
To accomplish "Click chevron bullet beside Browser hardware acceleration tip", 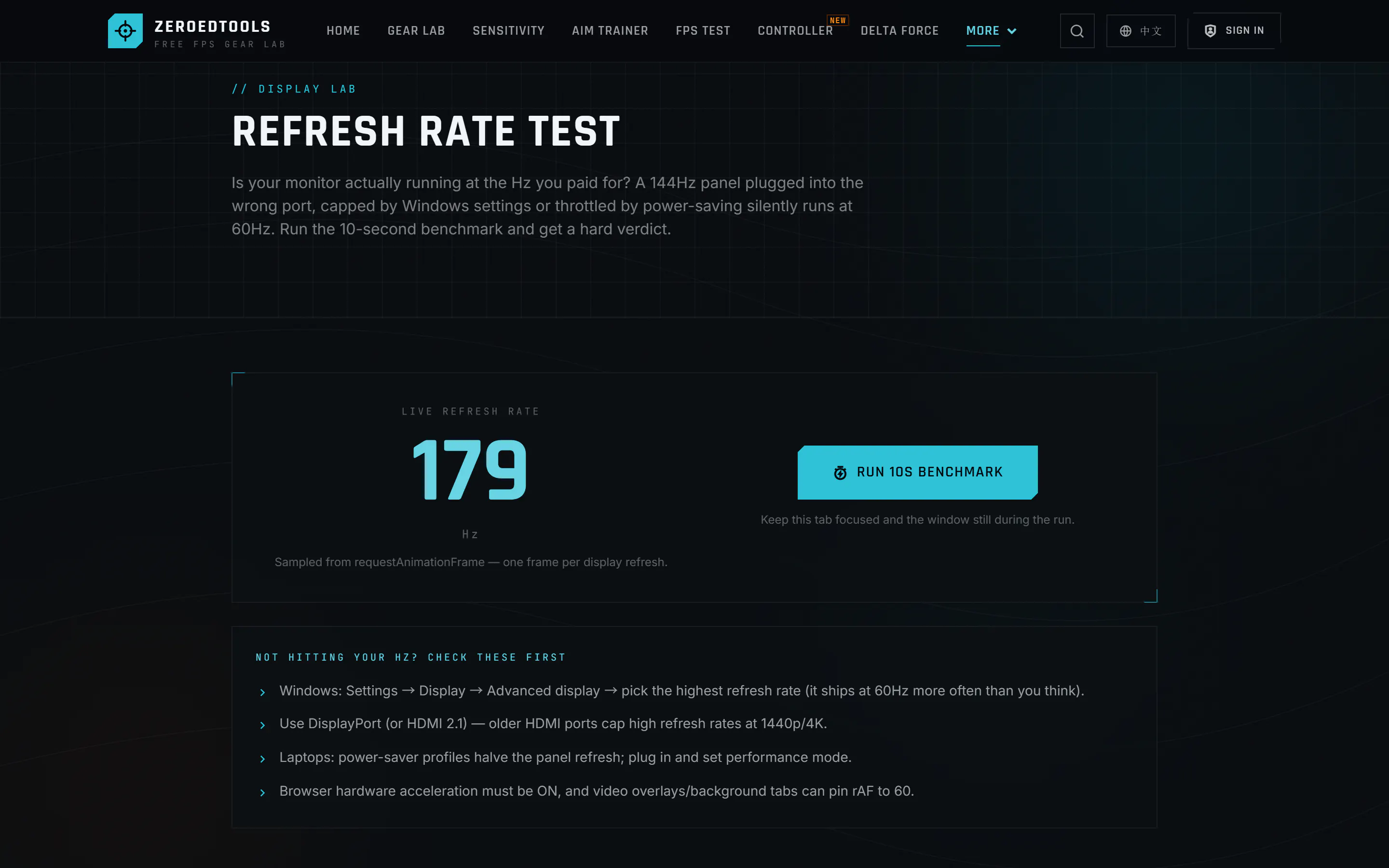I will (262, 793).
